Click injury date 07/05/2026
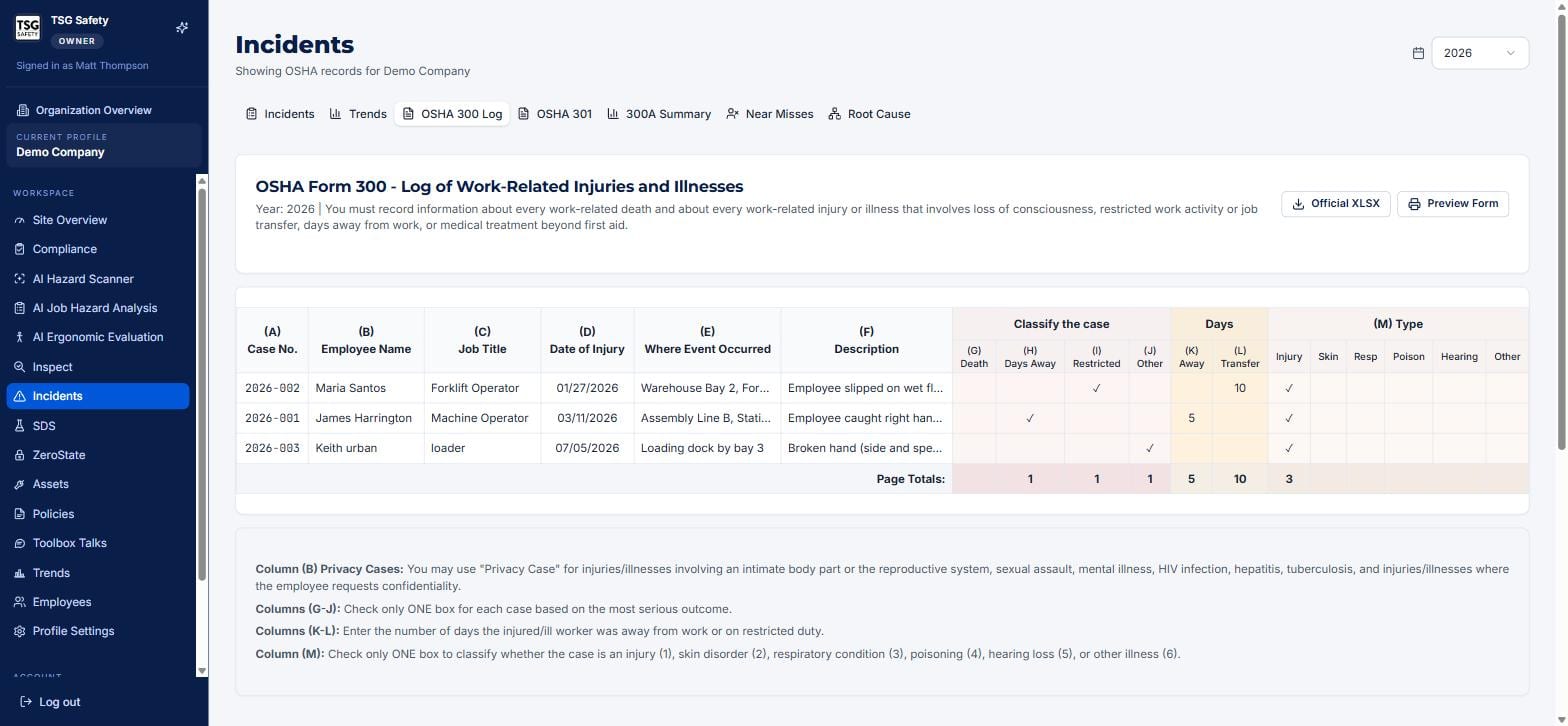Viewport: 1568px width, 726px height. click(587, 448)
